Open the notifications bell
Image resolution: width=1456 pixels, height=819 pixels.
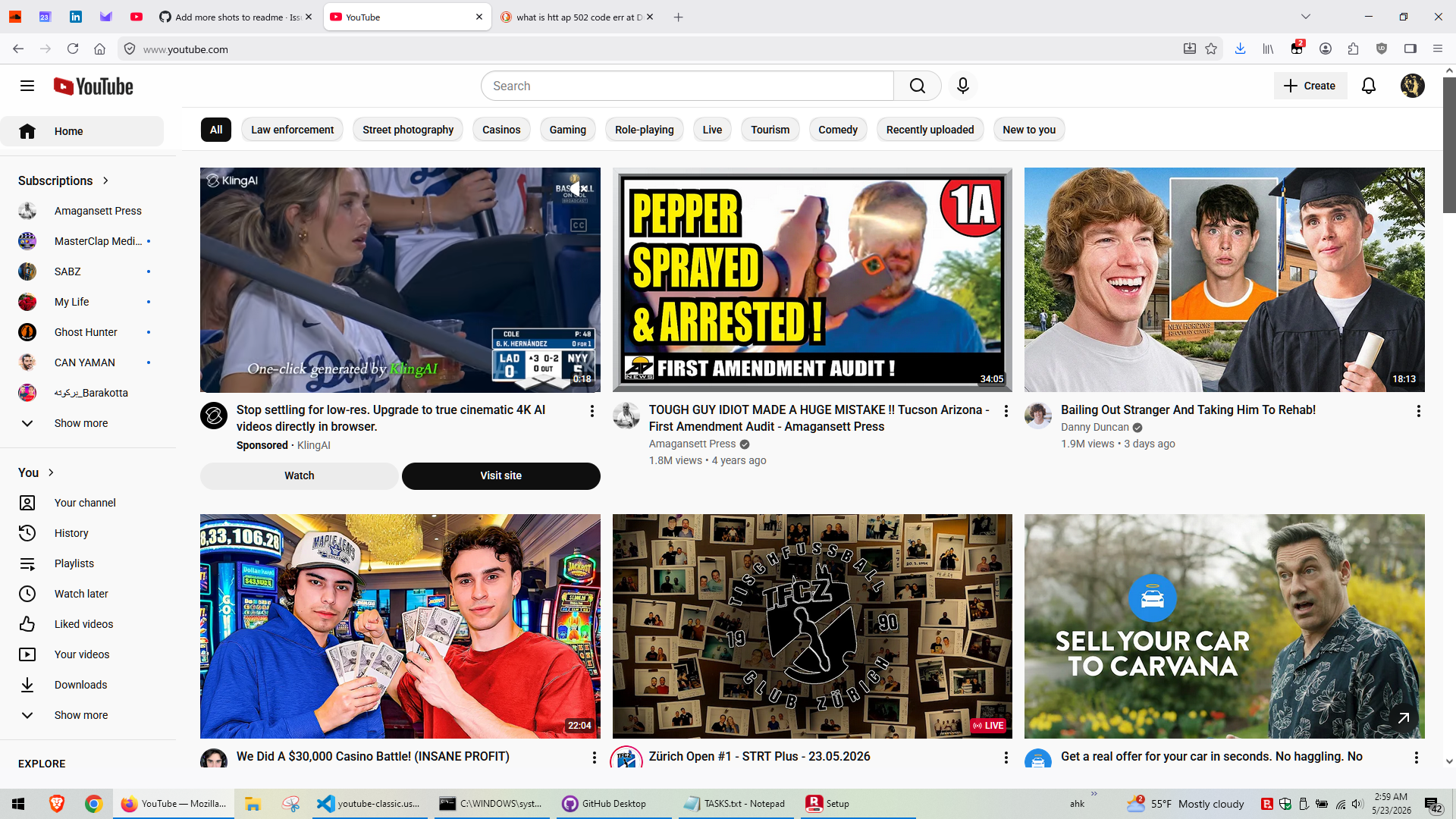click(1369, 86)
